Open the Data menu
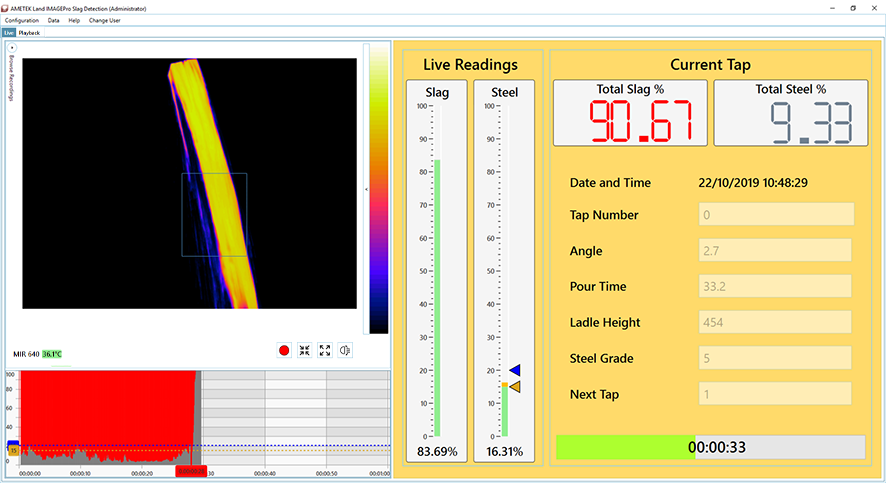The width and height of the screenshot is (886, 483). [x=53, y=20]
